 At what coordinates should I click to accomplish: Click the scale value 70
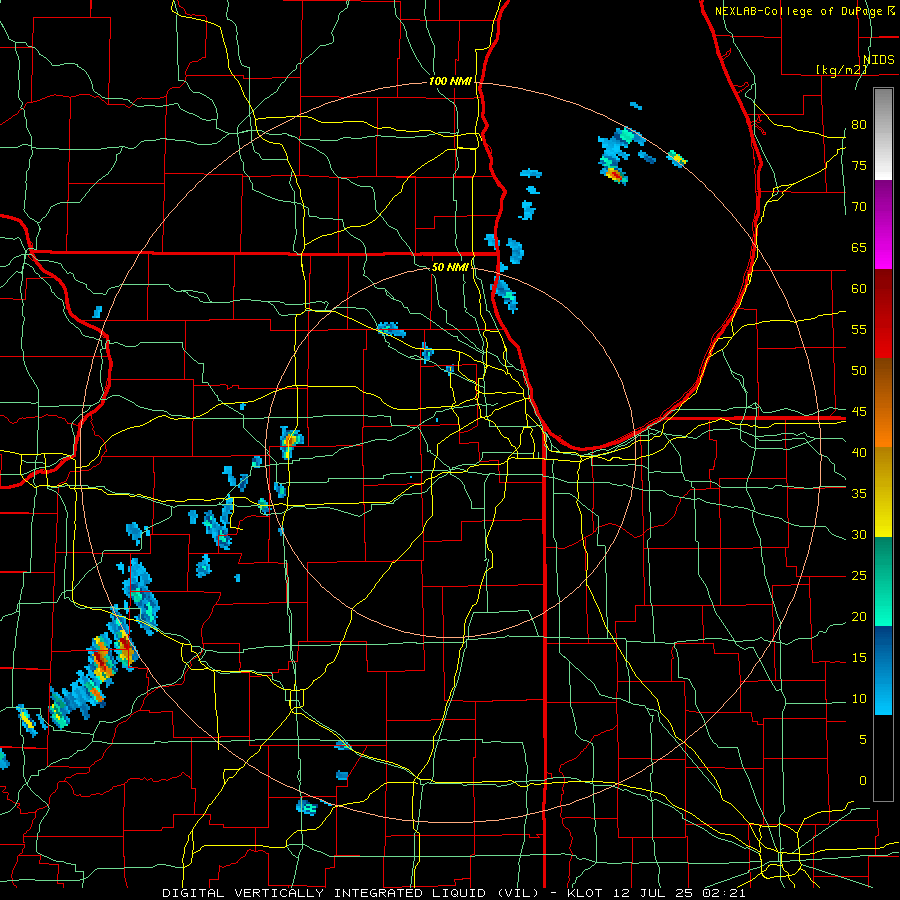[859, 207]
